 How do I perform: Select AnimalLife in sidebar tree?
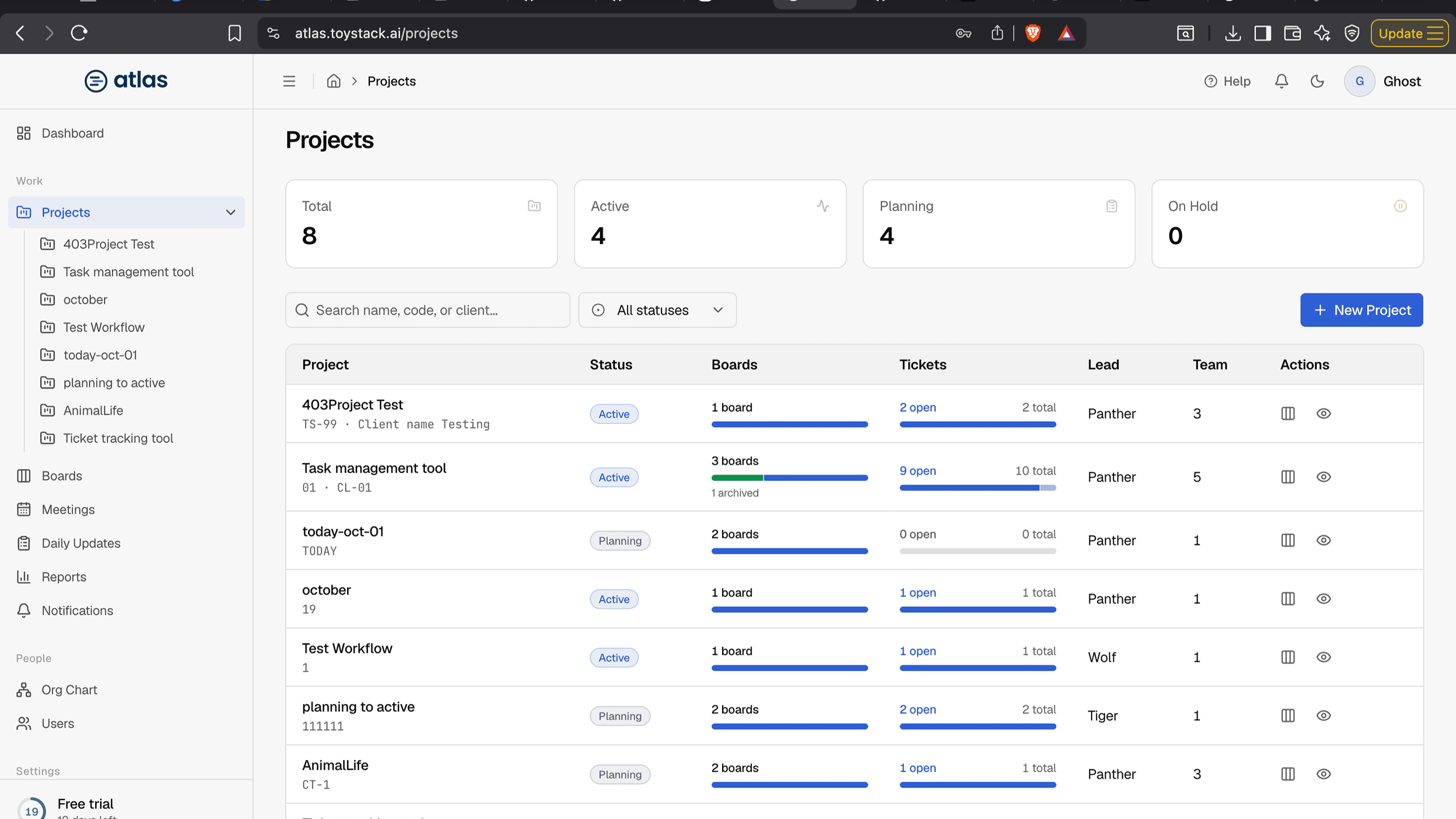tap(93, 410)
